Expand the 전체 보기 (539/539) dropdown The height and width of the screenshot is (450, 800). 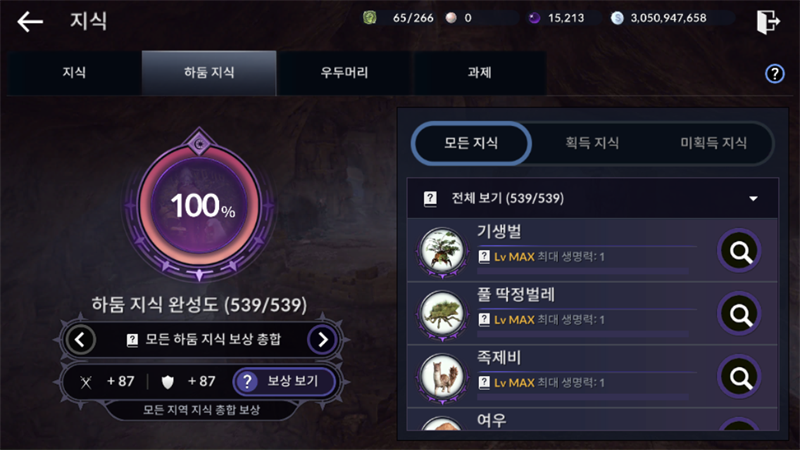593,198
